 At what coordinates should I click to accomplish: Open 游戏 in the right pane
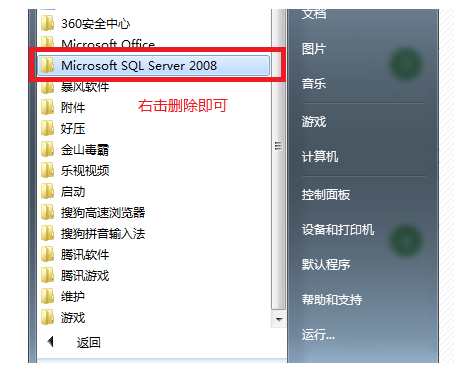[314, 121]
